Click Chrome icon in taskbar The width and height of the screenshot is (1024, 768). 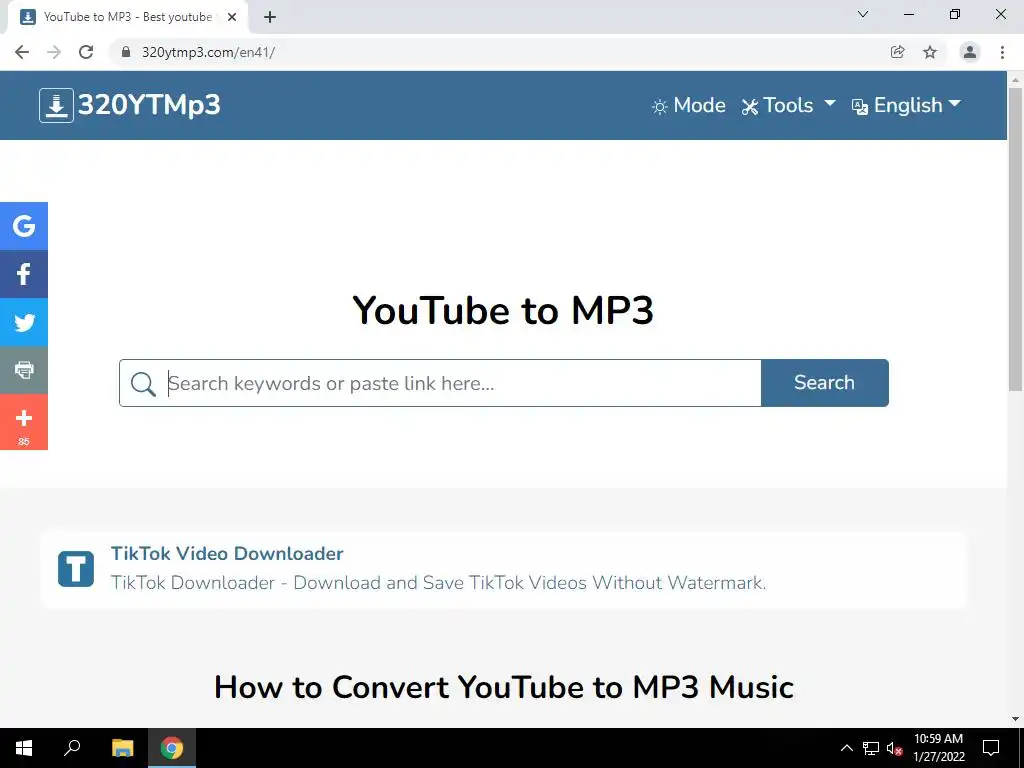pos(172,748)
